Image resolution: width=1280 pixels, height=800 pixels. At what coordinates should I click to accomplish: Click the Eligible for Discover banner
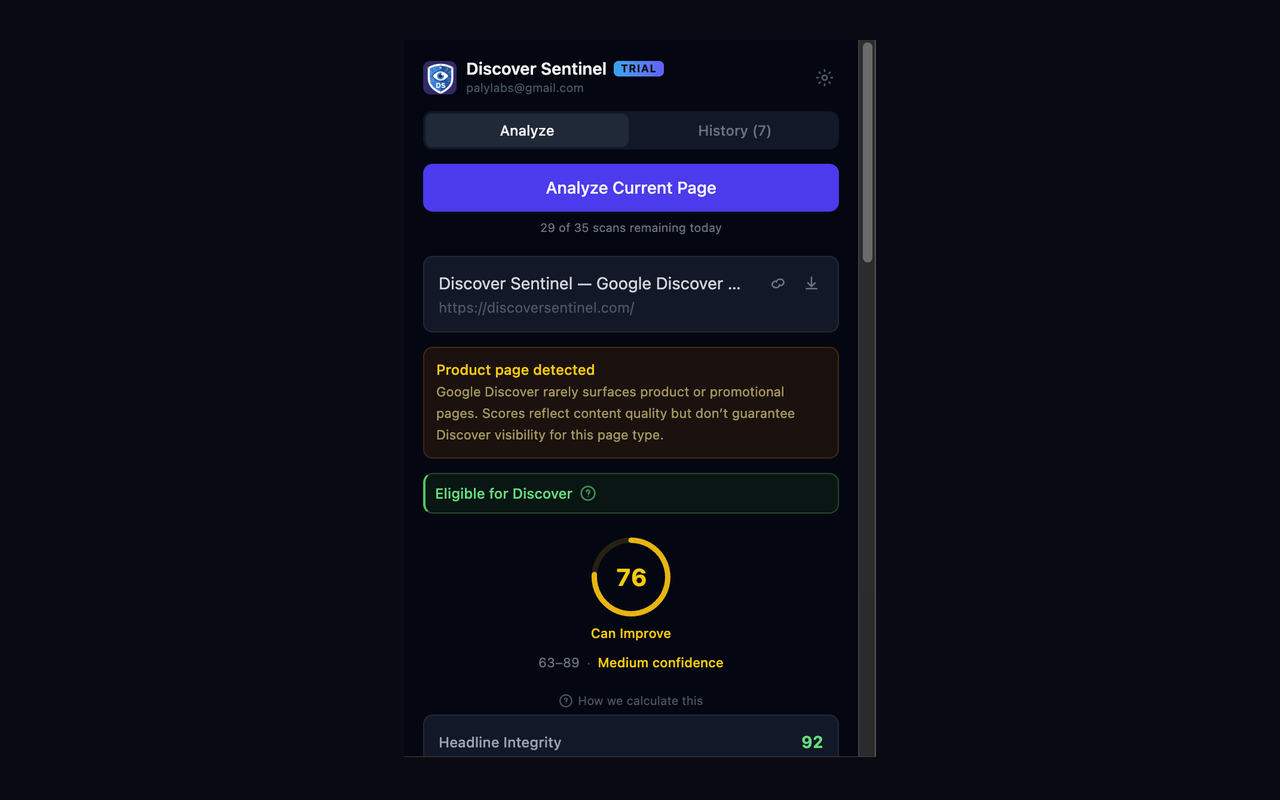click(x=631, y=493)
